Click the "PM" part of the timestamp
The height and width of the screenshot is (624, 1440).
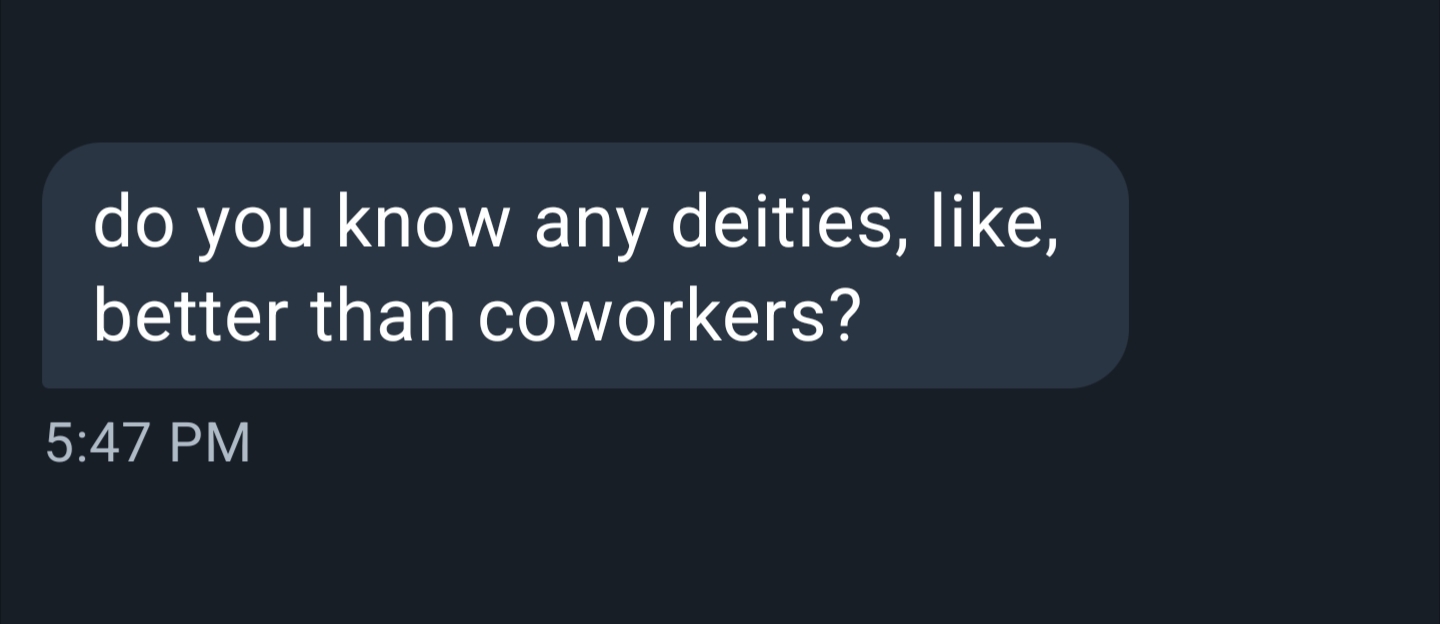tap(209, 443)
